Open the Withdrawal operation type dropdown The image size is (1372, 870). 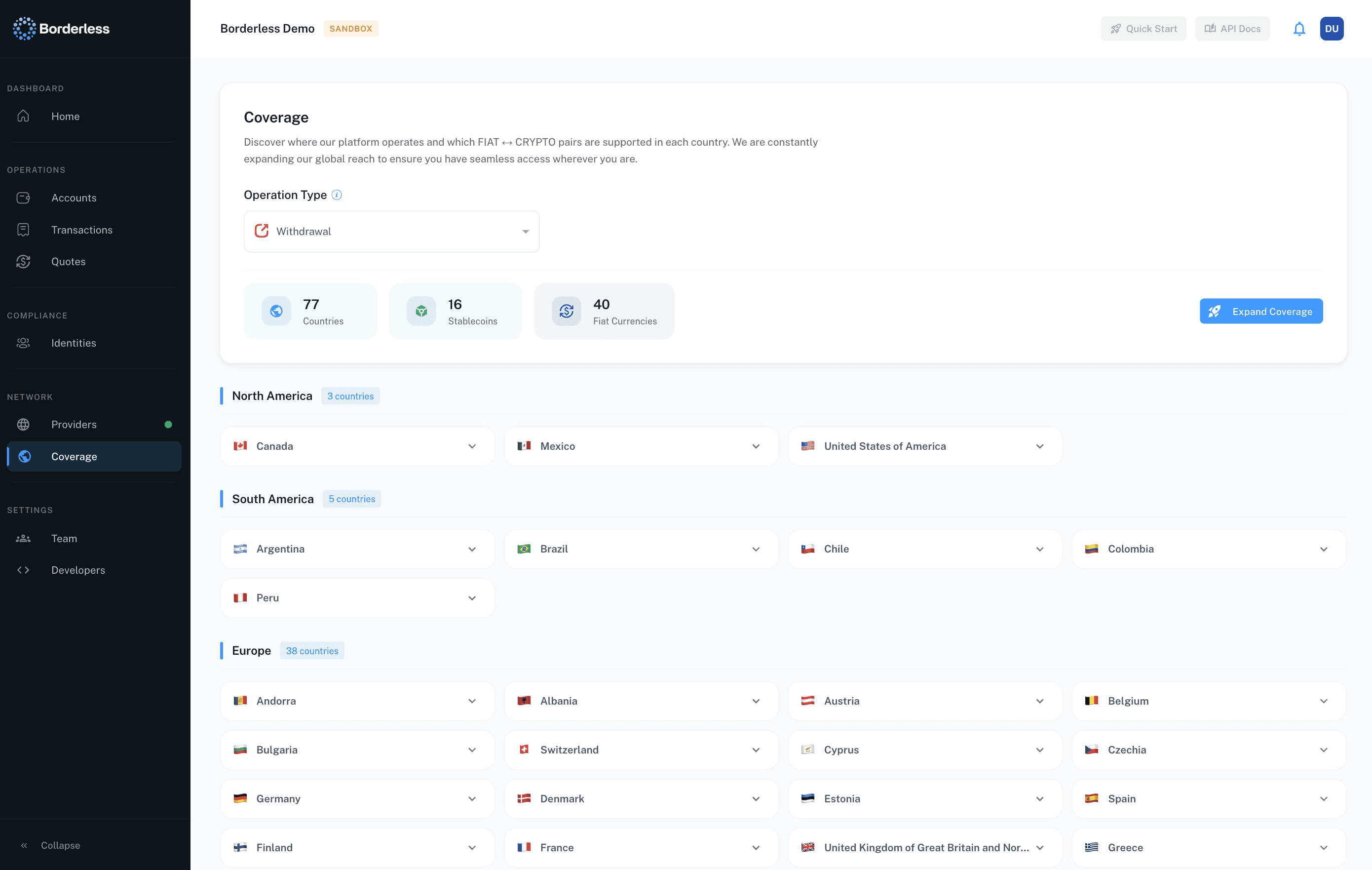click(x=391, y=232)
